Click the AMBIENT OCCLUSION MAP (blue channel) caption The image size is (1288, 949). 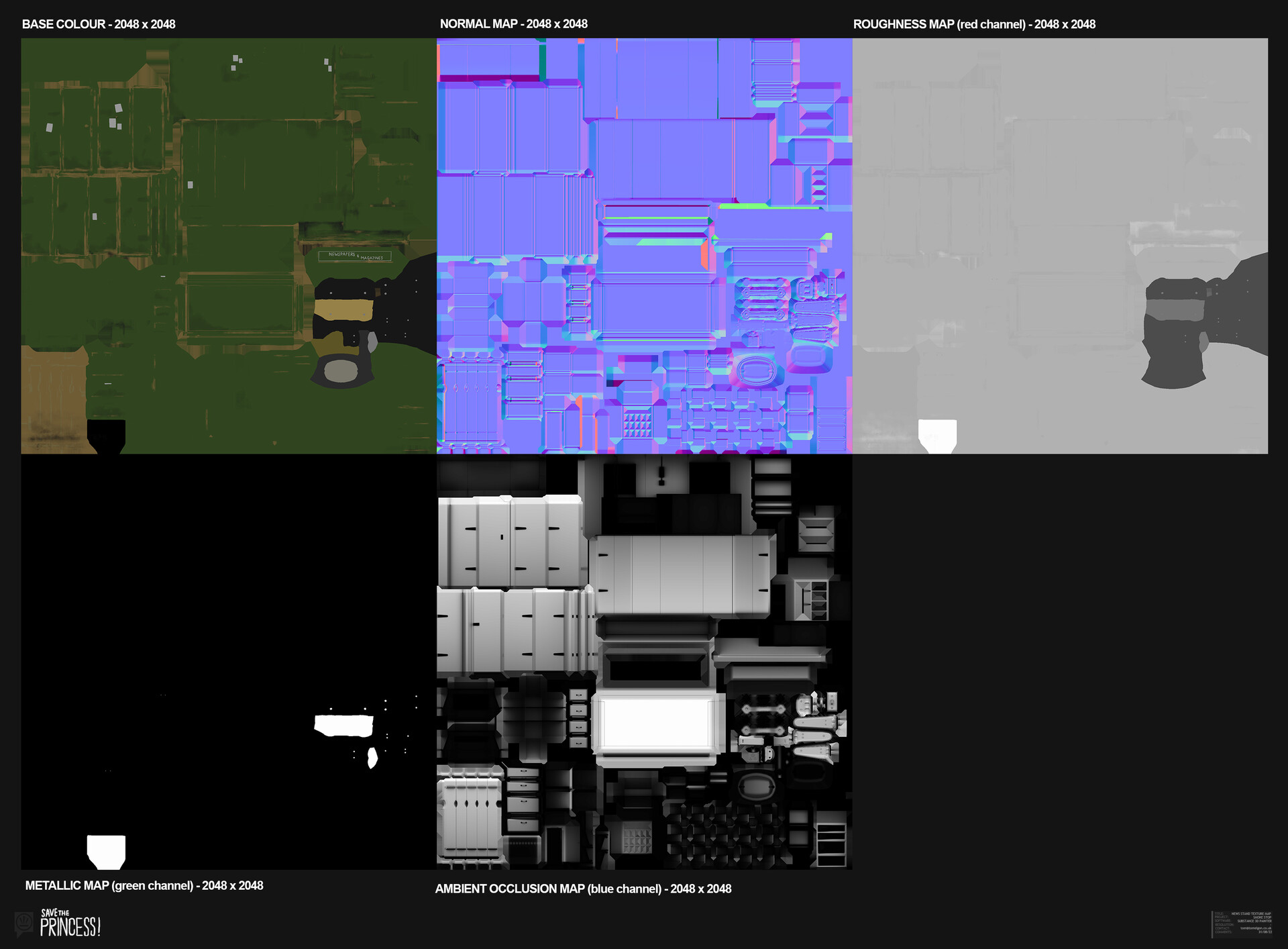[582, 889]
